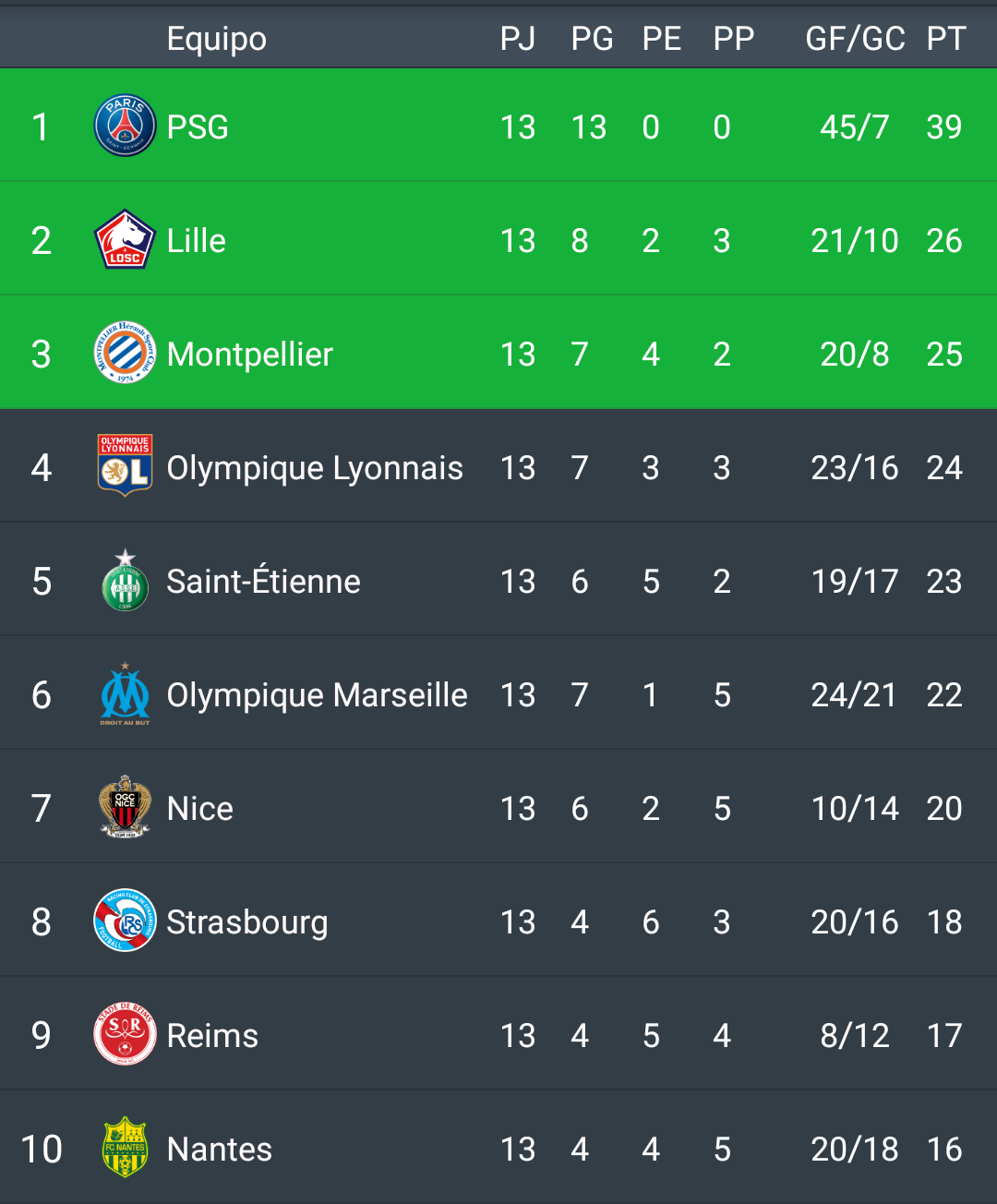The image size is (997, 1204).
Task: Click Strasbourg's 18 points value
Action: (944, 921)
